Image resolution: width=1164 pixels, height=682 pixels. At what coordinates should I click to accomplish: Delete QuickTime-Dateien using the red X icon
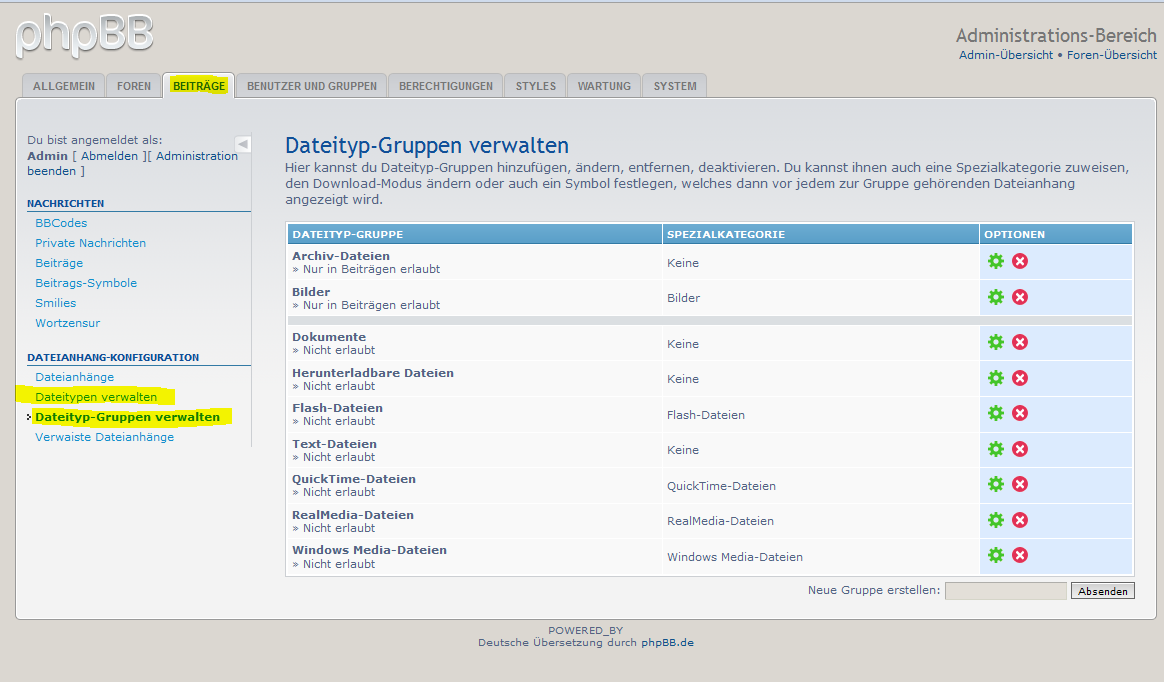(1020, 485)
